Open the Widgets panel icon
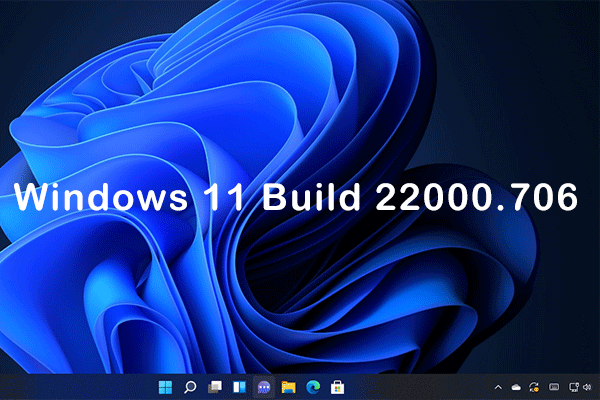This screenshot has height=400, width=600. (240, 387)
